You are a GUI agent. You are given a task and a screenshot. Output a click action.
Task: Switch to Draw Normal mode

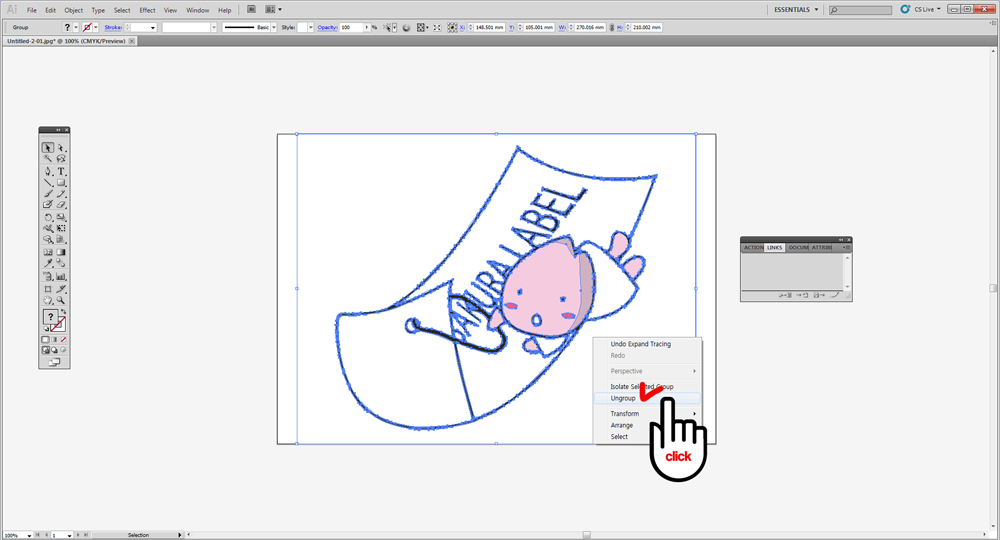click(x=45, y=350)
